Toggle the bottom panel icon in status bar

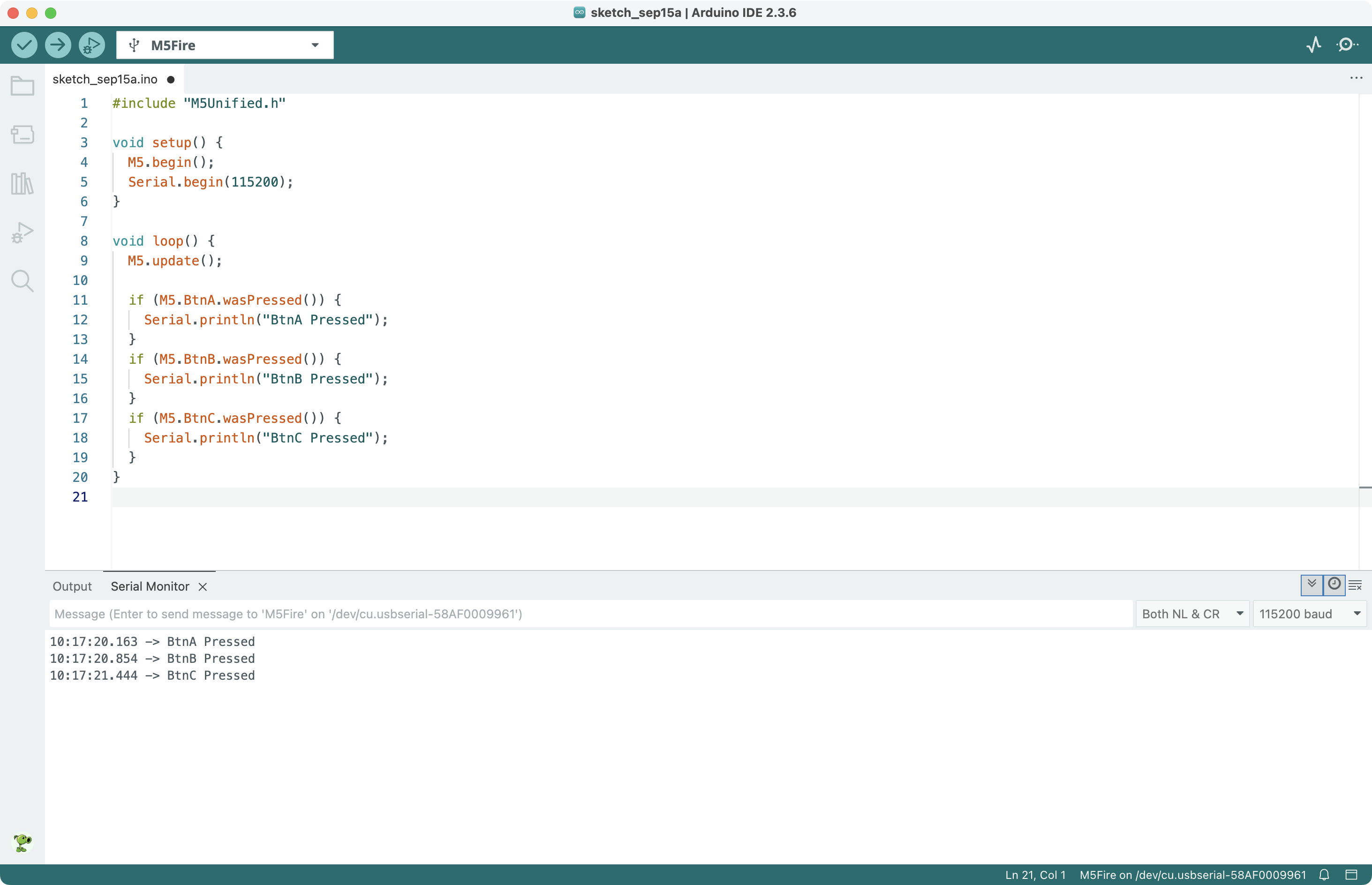point(1351,875)
